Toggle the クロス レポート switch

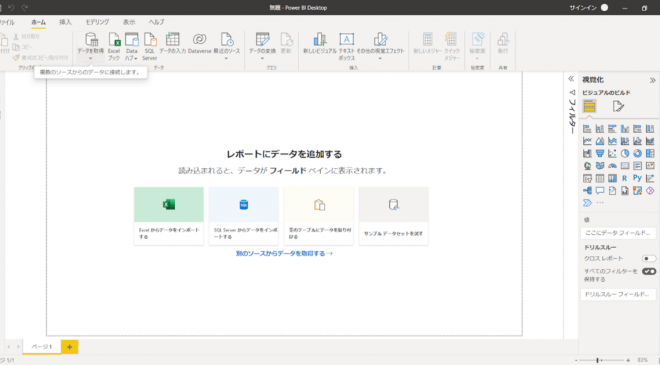coord(649,258)
